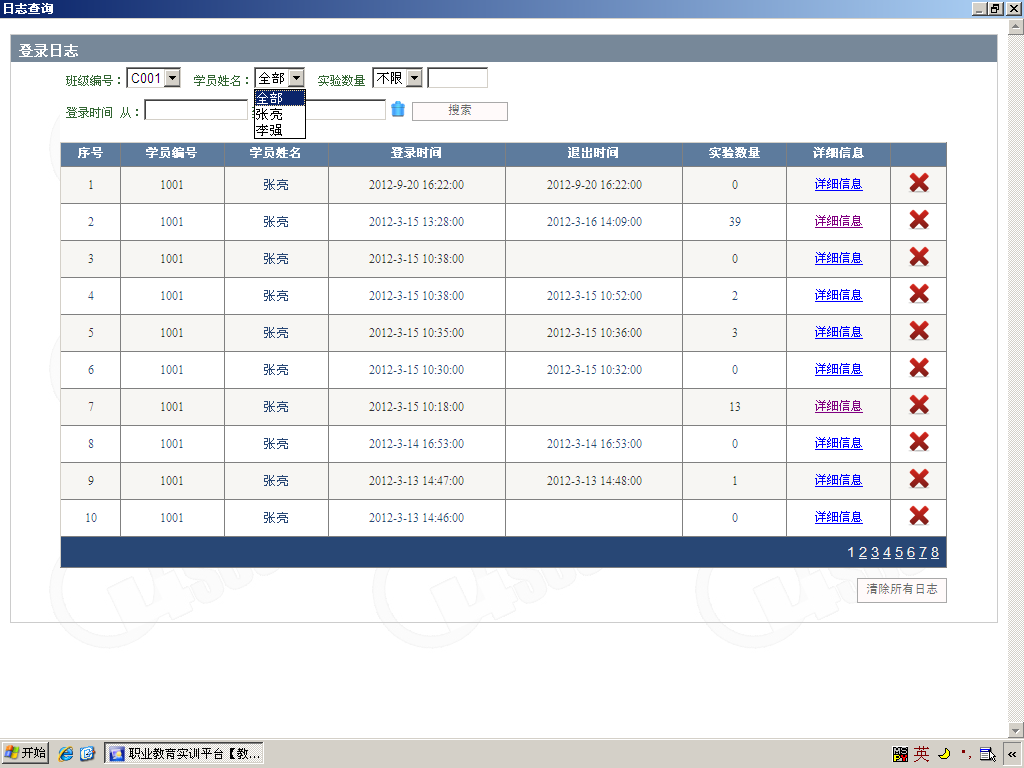Open 详细信息 link for row 7
The image size is (1024, 768).
[839, 406]
